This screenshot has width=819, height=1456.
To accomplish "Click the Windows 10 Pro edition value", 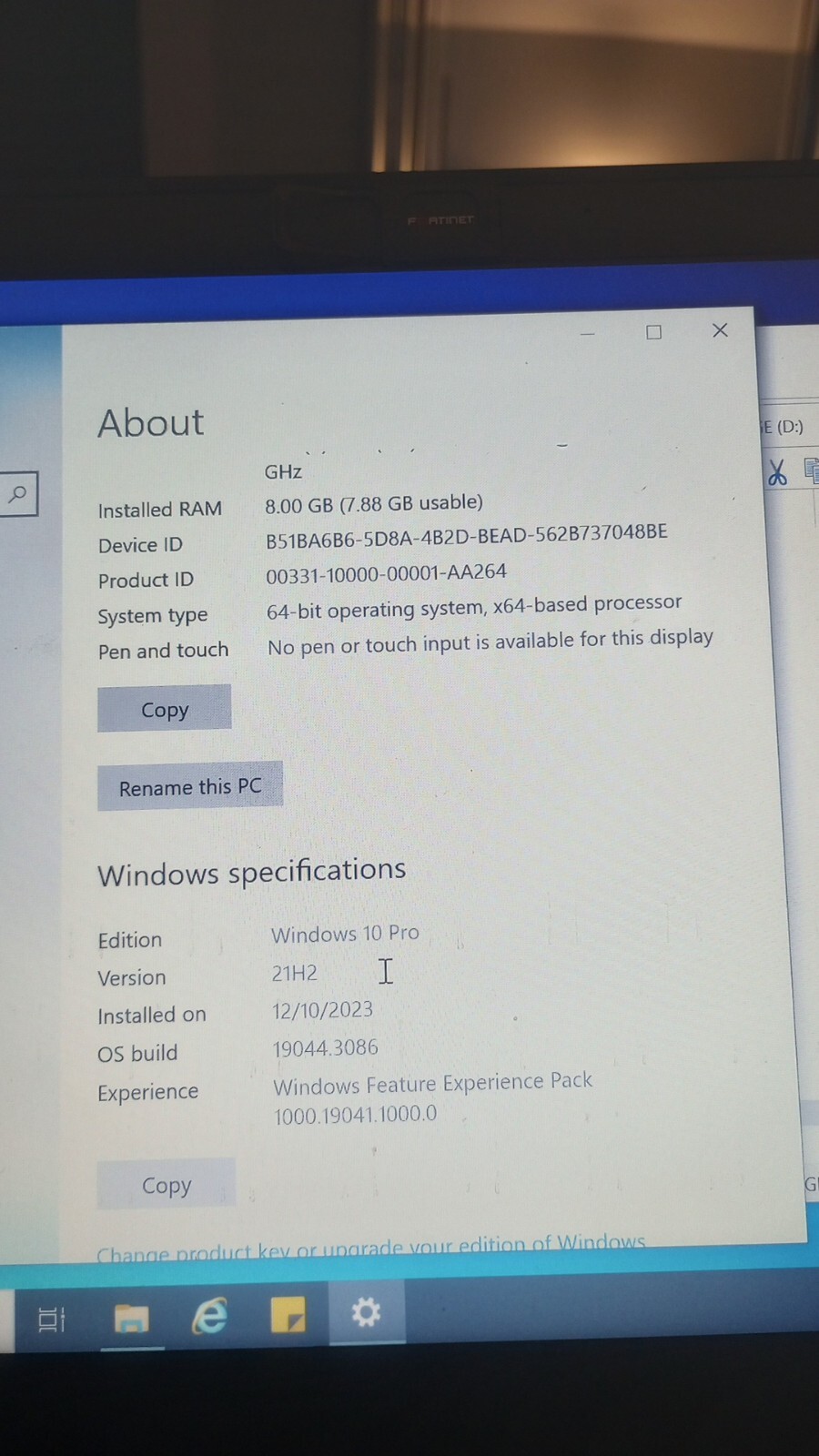I will (x=346, y=934).
